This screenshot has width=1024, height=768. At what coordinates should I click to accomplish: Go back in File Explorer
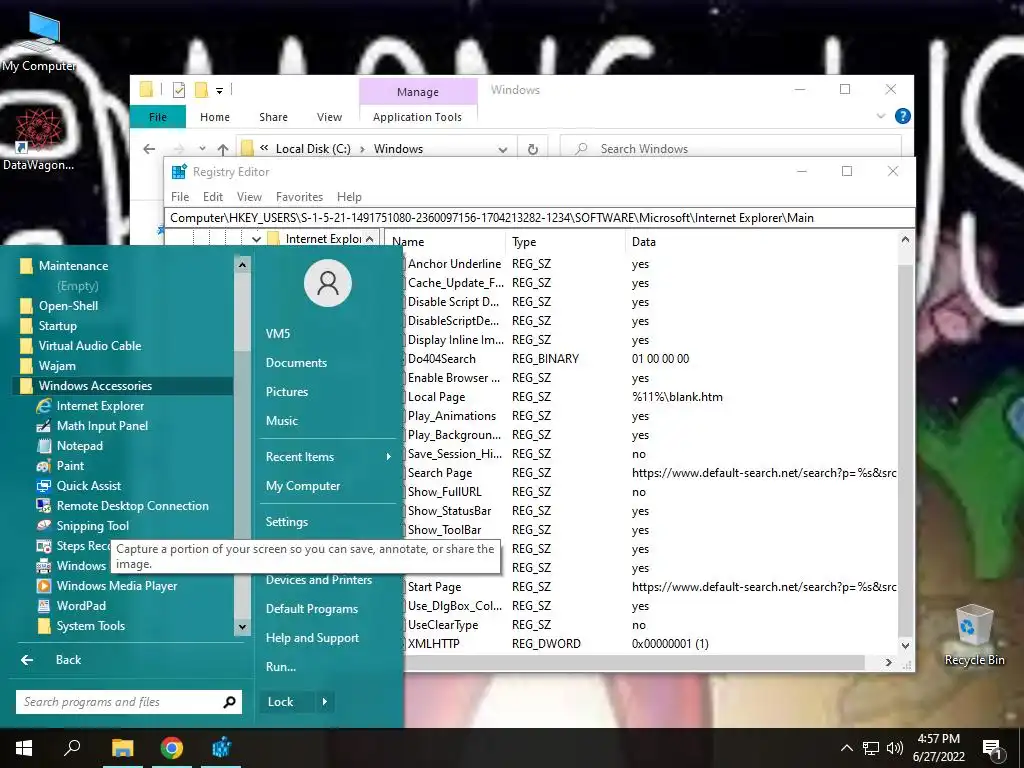pos(149,149)
